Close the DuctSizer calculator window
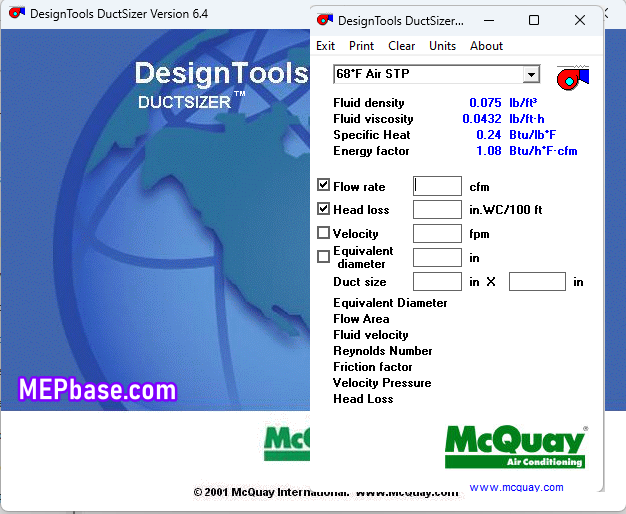 [580, 20]
